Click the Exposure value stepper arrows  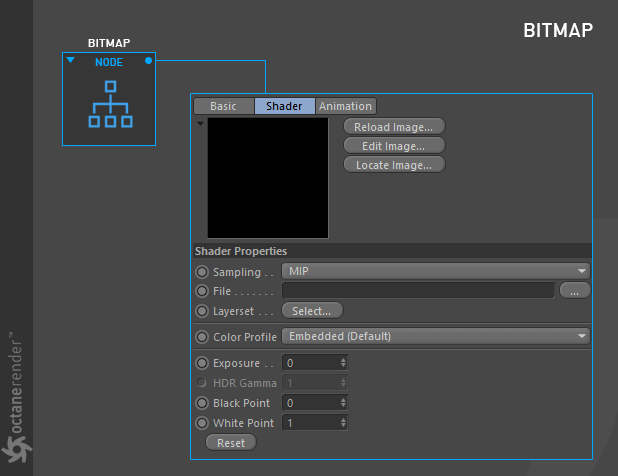[x=343, y=363]
